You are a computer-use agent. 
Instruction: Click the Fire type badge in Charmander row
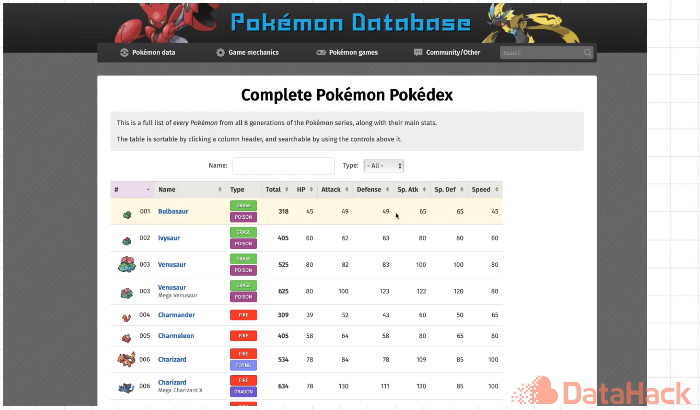pos(243,315)
